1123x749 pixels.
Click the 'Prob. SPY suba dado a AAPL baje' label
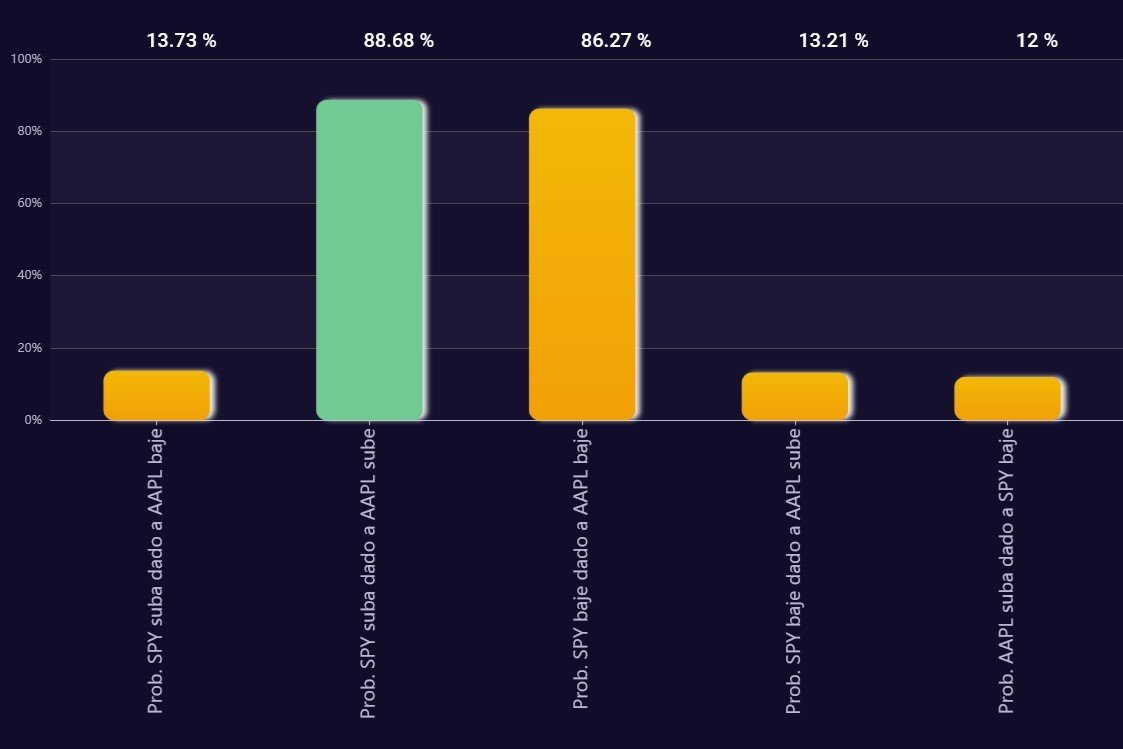click(x=156, y=569)
